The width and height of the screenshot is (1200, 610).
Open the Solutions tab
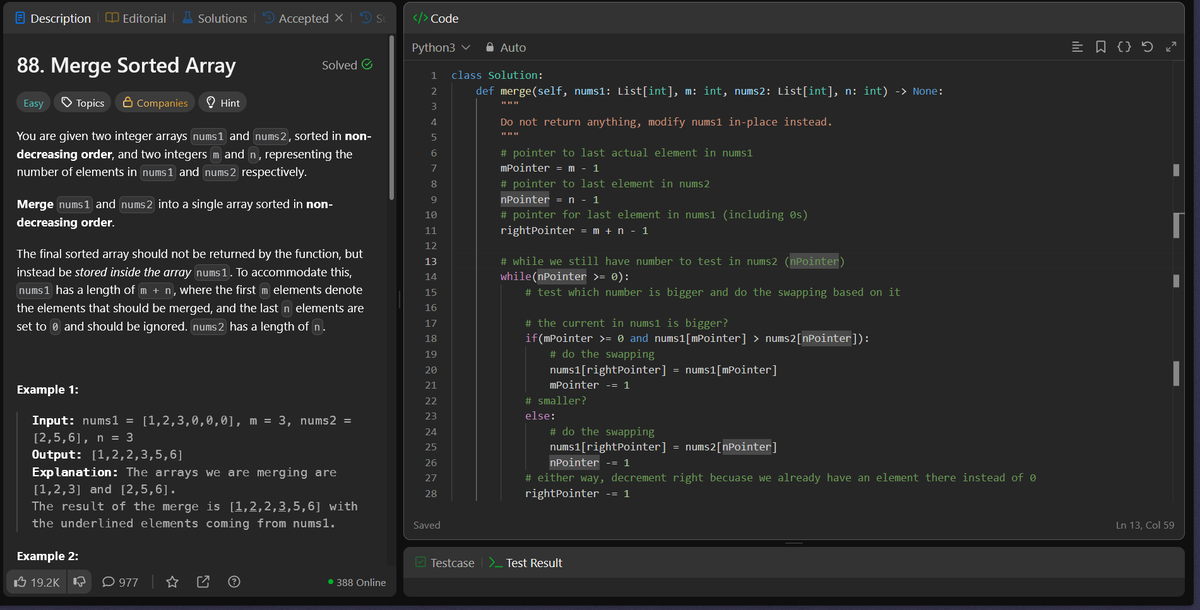click(x=214, y=18)
